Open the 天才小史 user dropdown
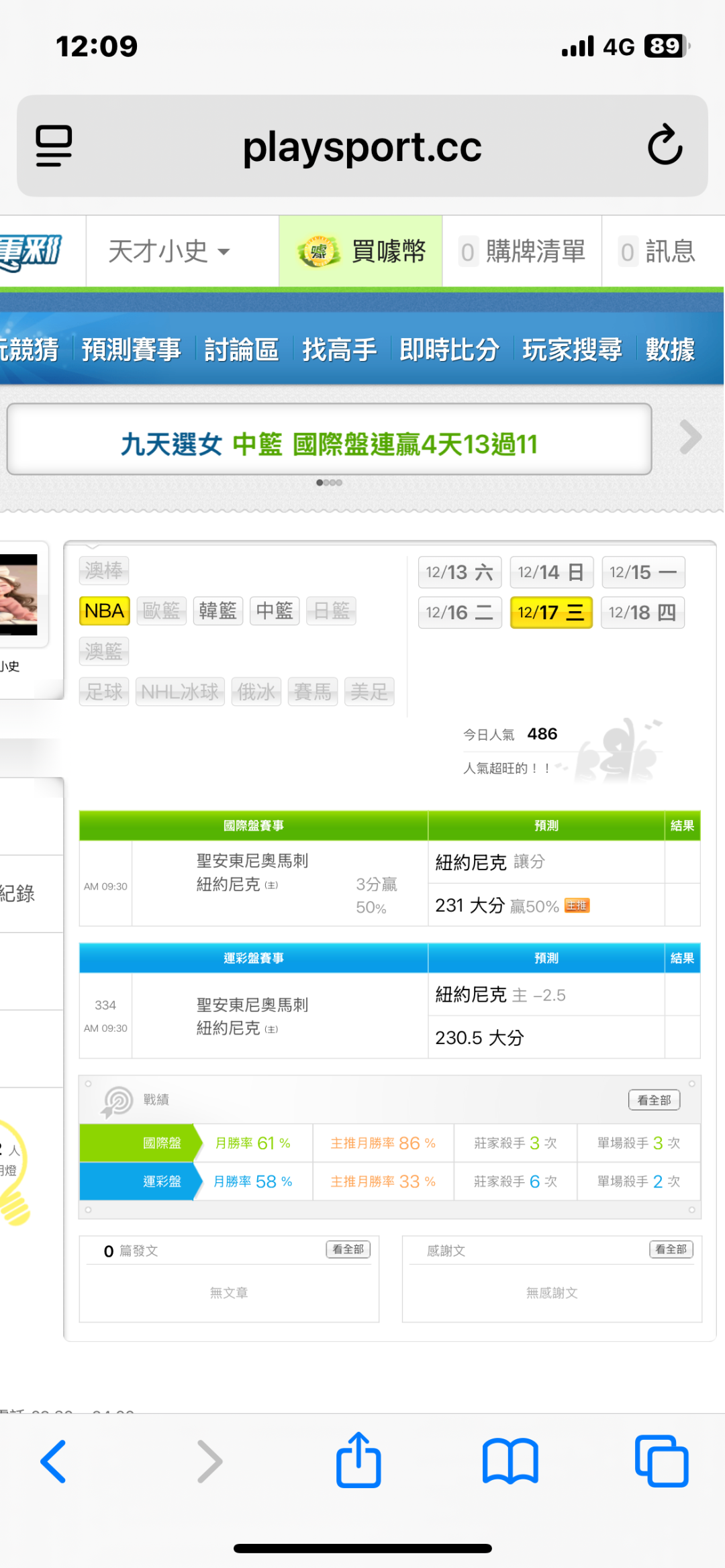The height and width of the screenshot is (1568, 725). (x=169, y=252)
